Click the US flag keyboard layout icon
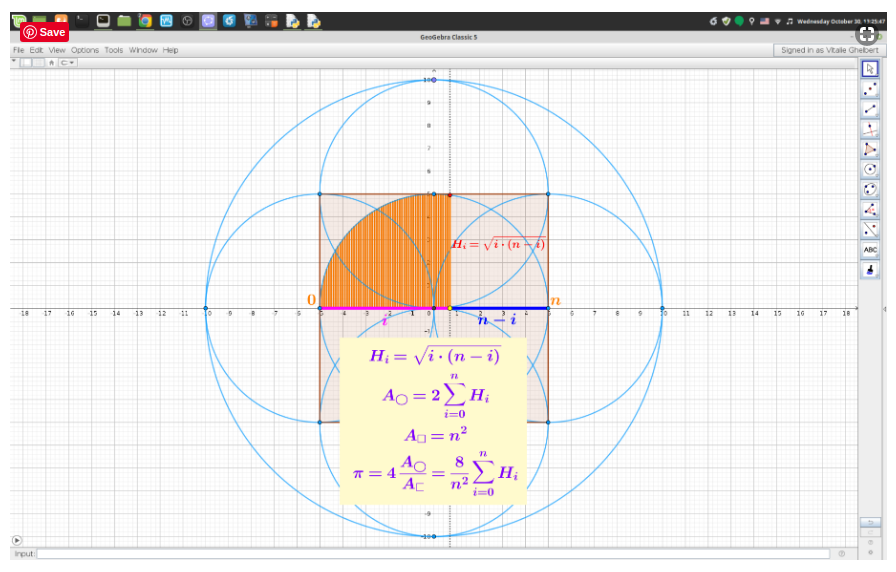This screenshot has height=572, width=896. (765, 22)
